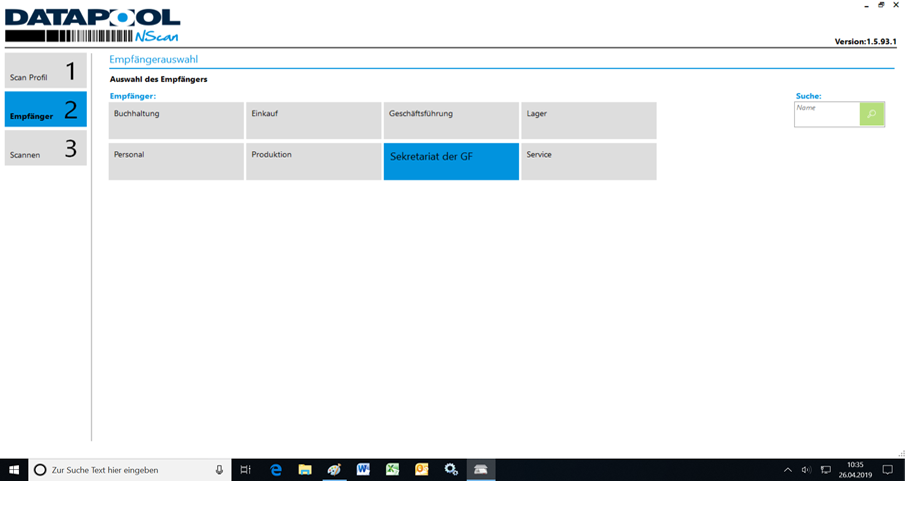Click the green search magnifier button
The width and height of the screenshot is (905, 520).
coord(871,114)
